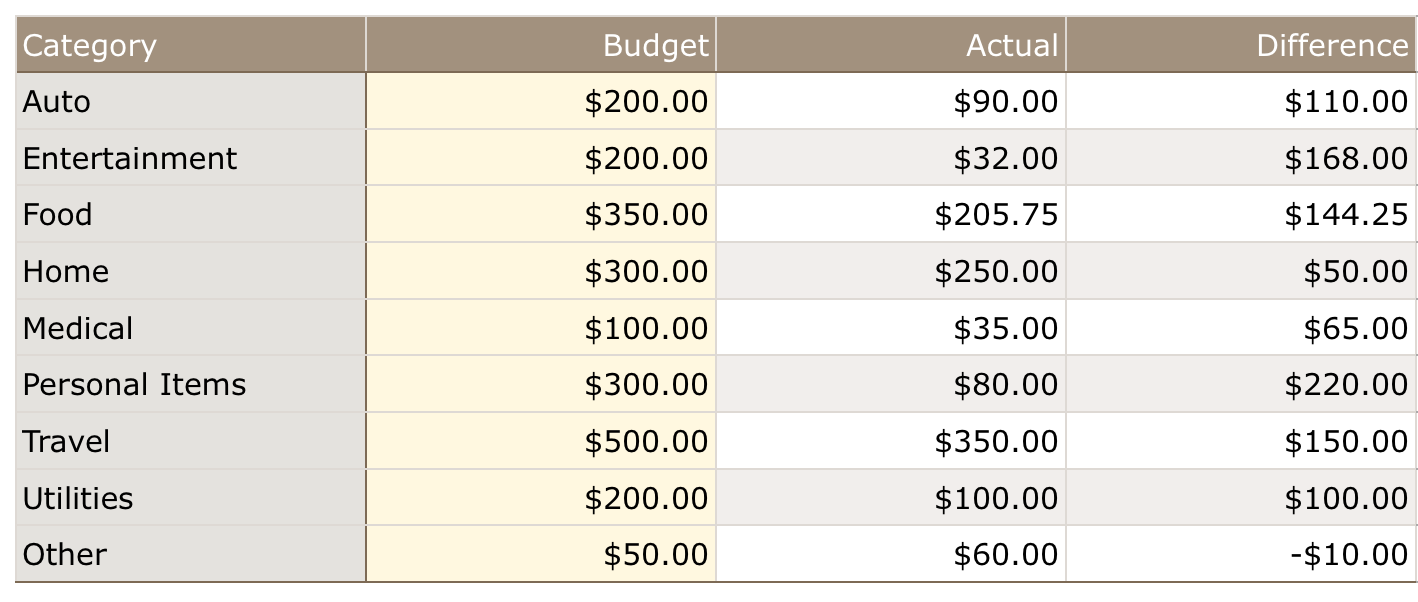The image size is (1418, 602).
Task: Select the Category header cell
Action: pyautogui.click(x=191, y=45)
